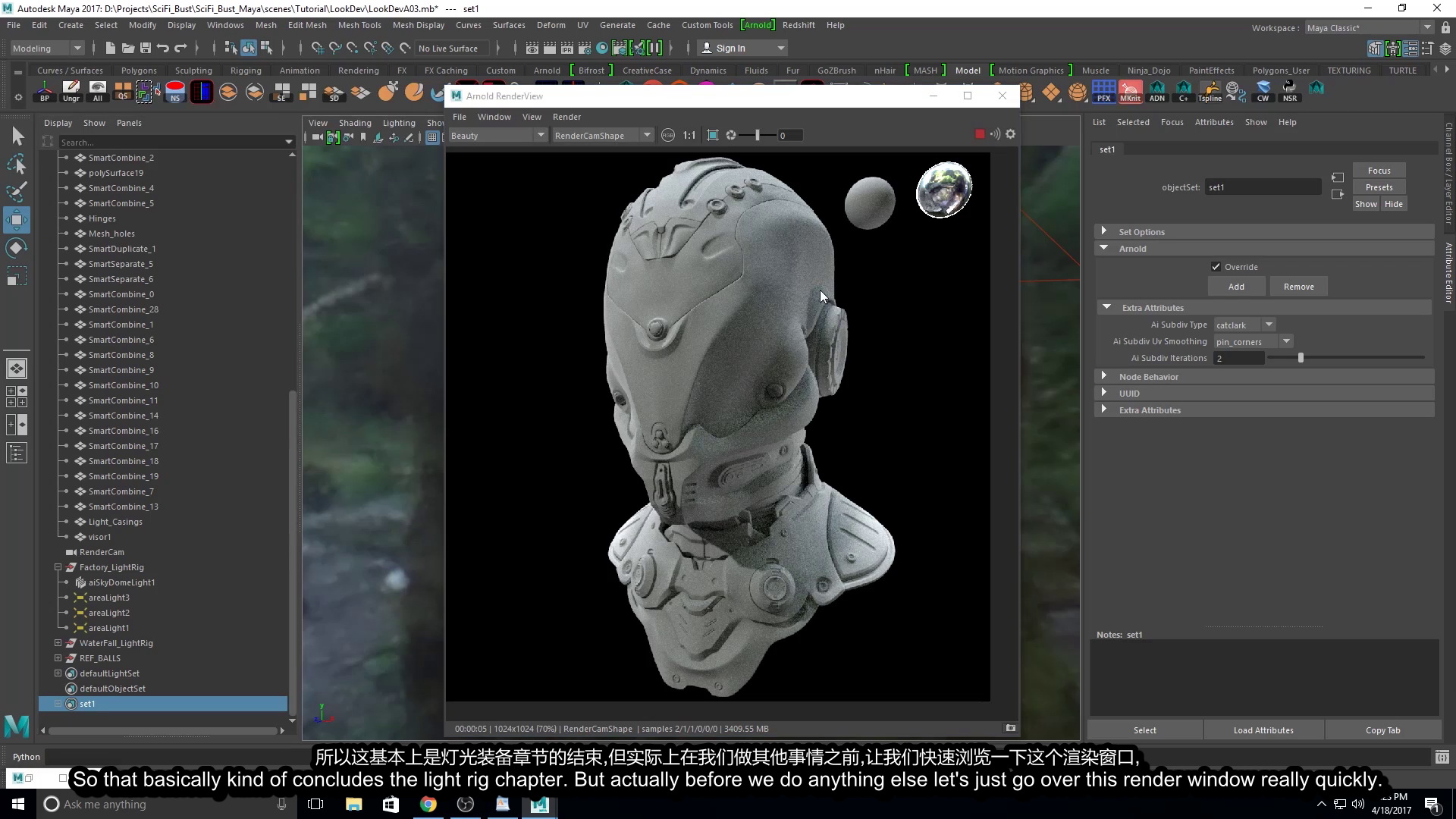Viewport: 1456px width, 819px height.
Task: Activate the Move tool in toolbox
Action: coord(17,221)
